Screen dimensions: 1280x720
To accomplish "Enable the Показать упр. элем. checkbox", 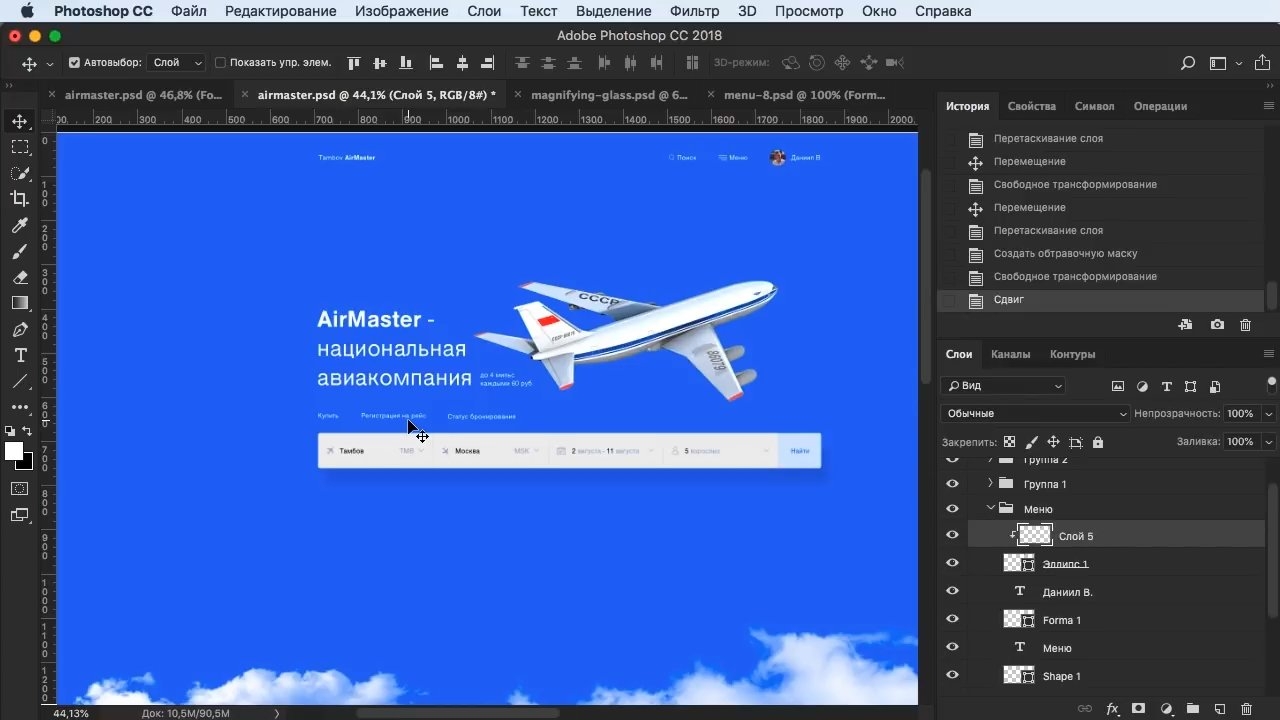I will pyautogui.click(x=221, y=63).
